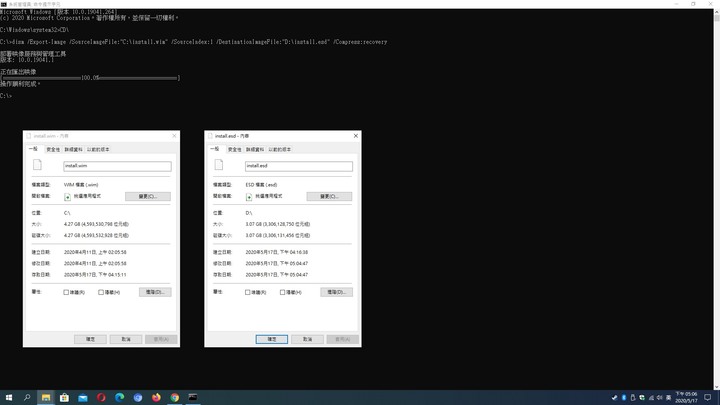Close the install.wim properties dialog
This screenshot has height=405, width=720.
click(174, 136)
